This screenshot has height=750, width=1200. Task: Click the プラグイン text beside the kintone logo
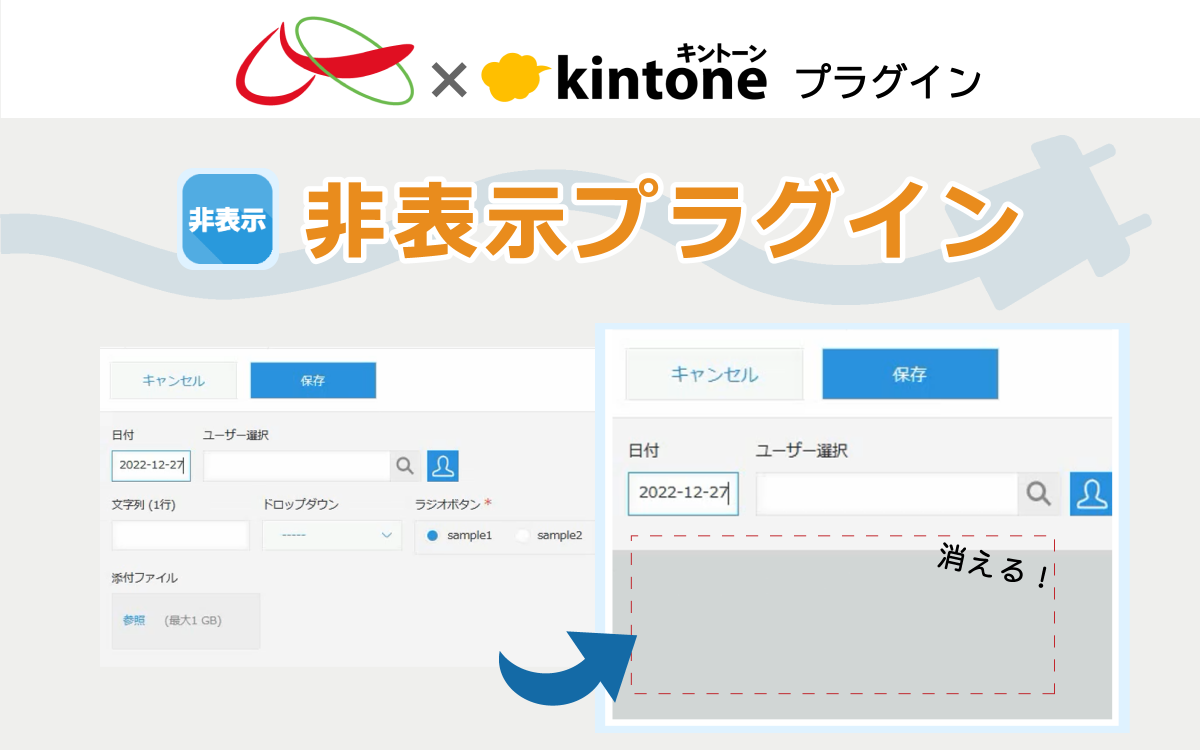pyautogui.click(x=888, y=82)
